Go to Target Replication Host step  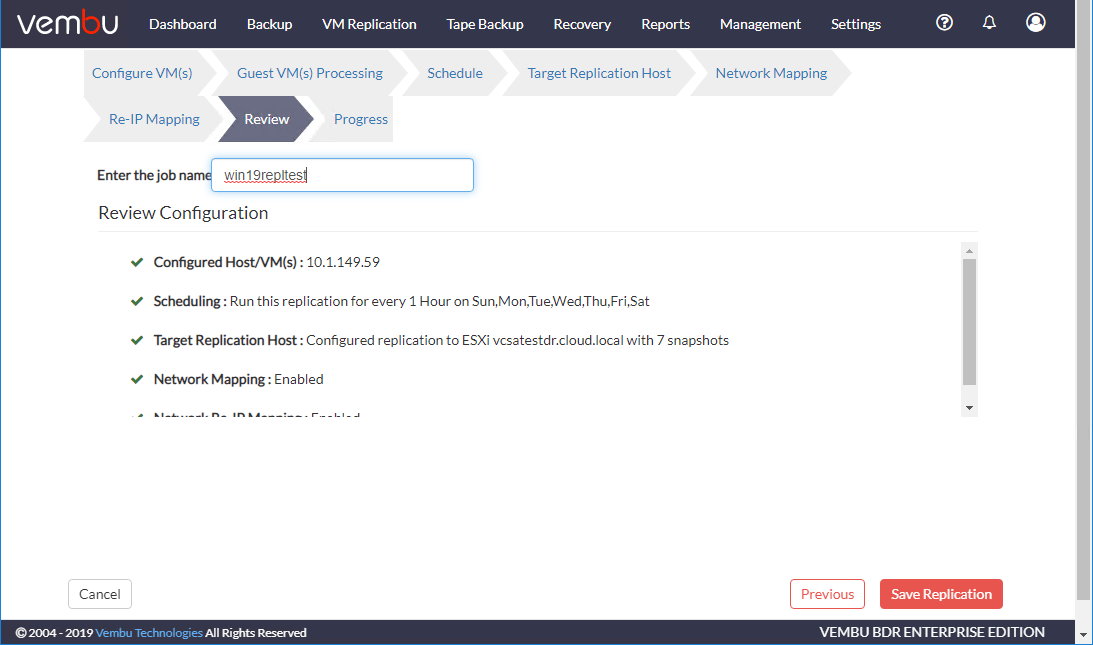coord(599,73)
